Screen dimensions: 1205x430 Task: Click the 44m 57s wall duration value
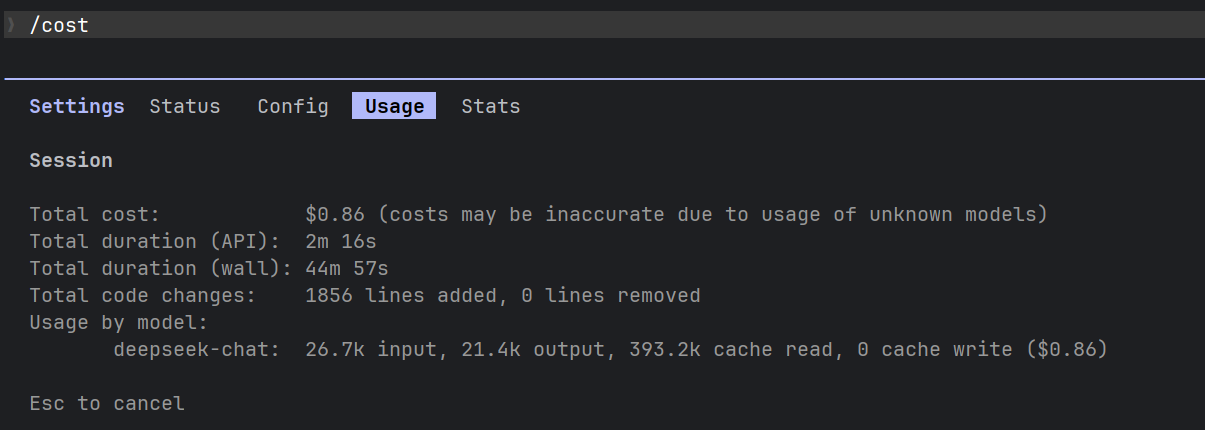347,268
